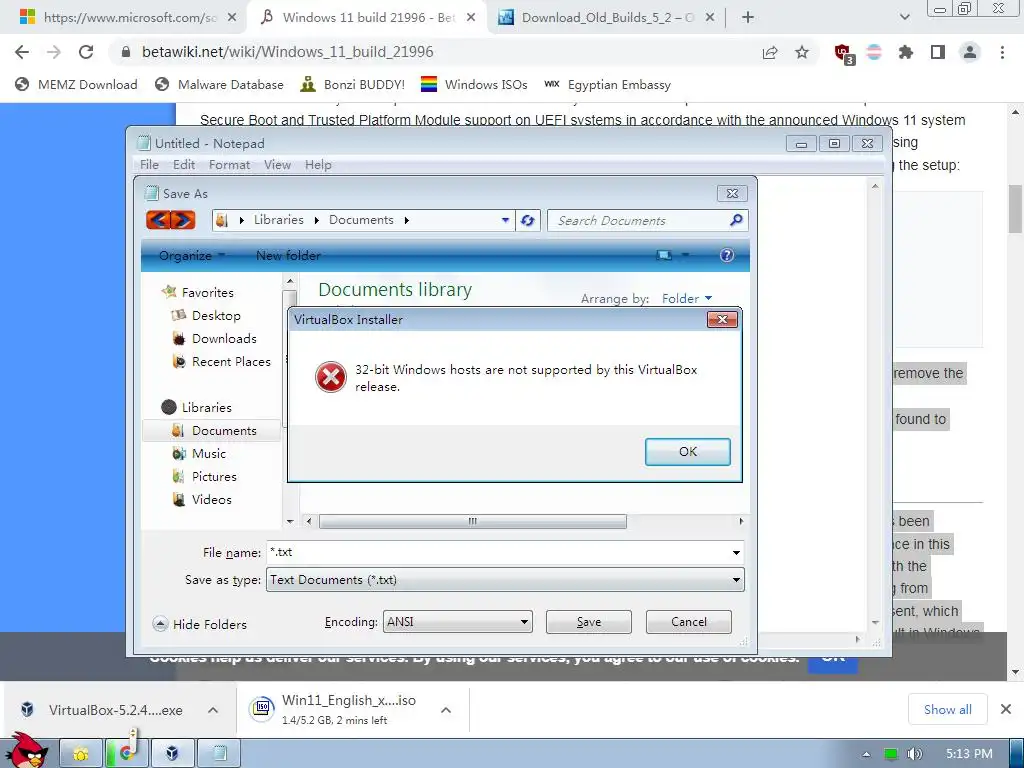Open Angry Birds start button
This screenshot has width=1024, height=768.
click(28, 751)
